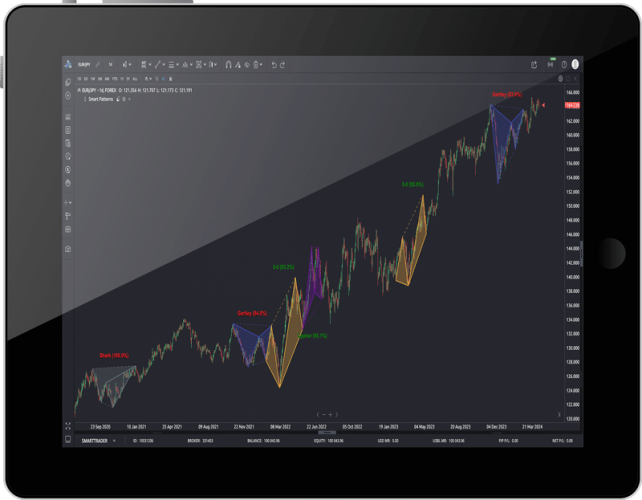This screenshot has width=642, height=500.
Task: Jump to latest bar with right-edge chevron
Action: 559,415
